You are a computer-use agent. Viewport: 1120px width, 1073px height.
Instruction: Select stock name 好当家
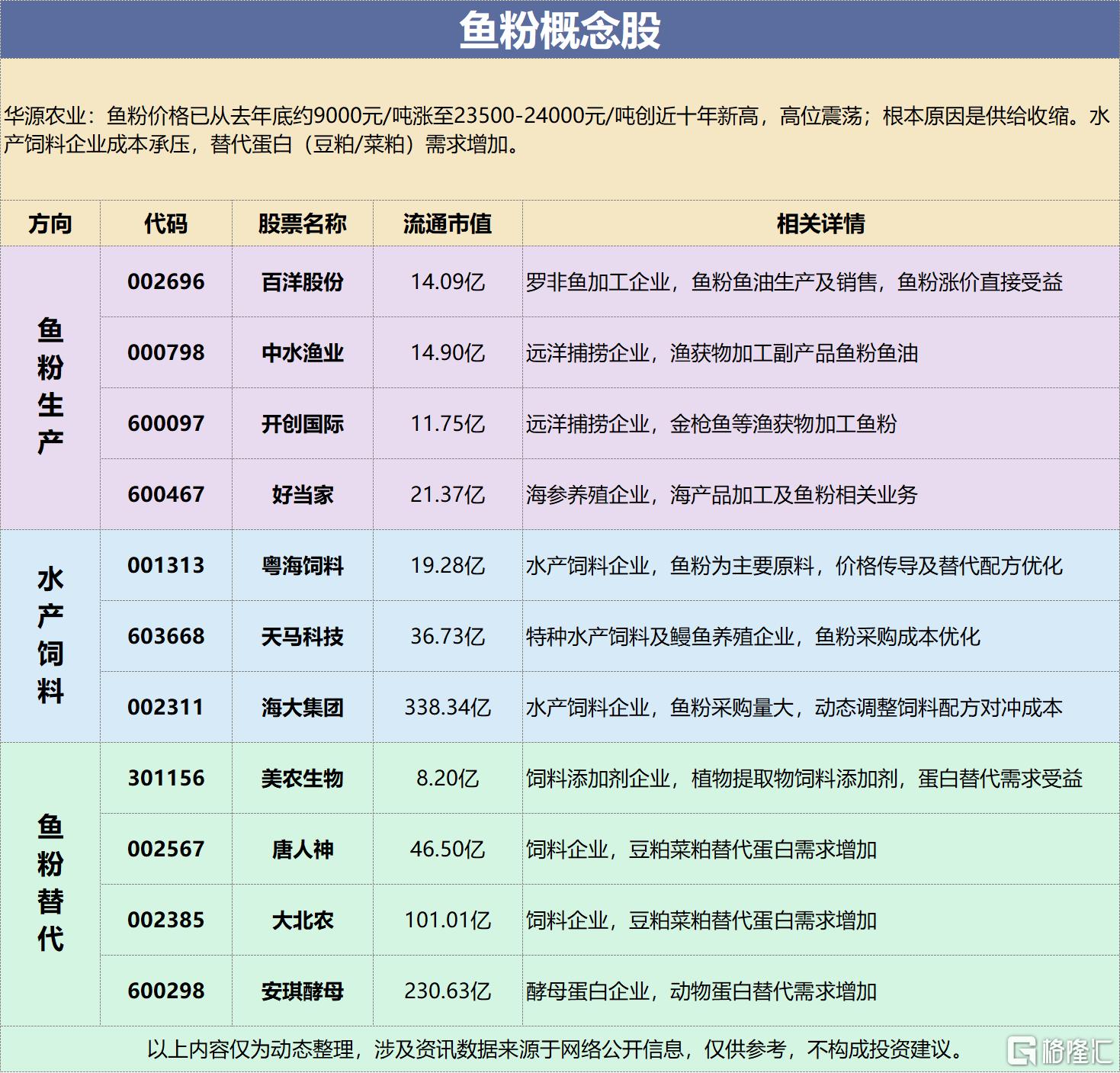[303, 495]
